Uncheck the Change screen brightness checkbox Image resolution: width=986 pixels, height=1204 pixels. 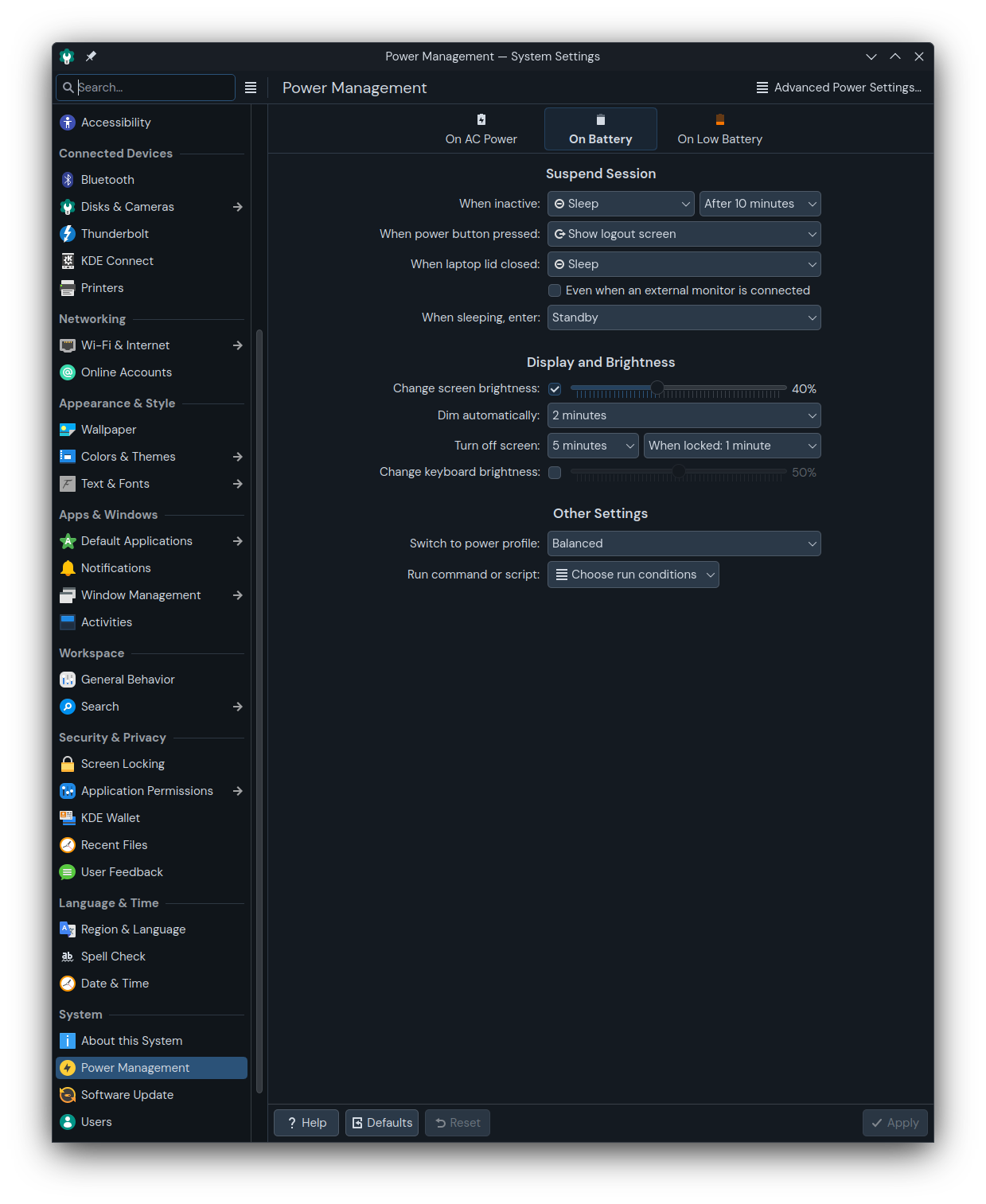tap(555, 389)
